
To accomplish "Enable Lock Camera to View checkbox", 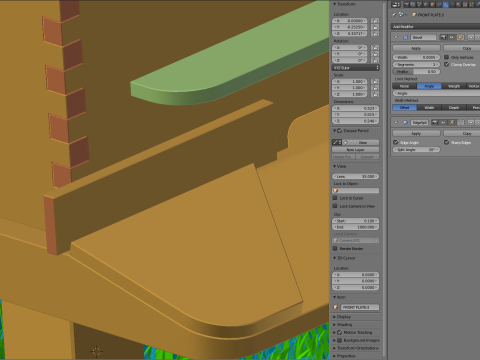I will coord(335,206).
